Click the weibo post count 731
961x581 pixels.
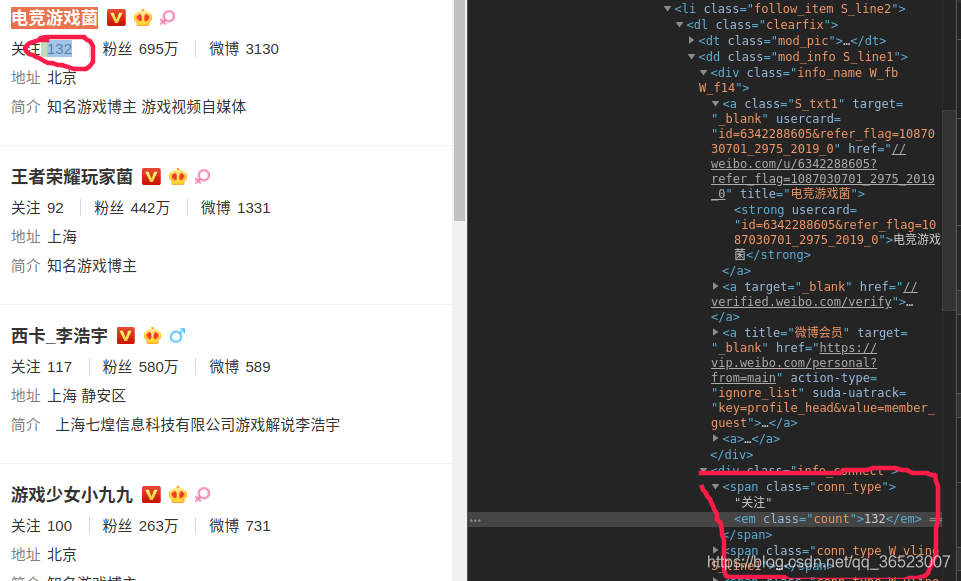(257, 526)
